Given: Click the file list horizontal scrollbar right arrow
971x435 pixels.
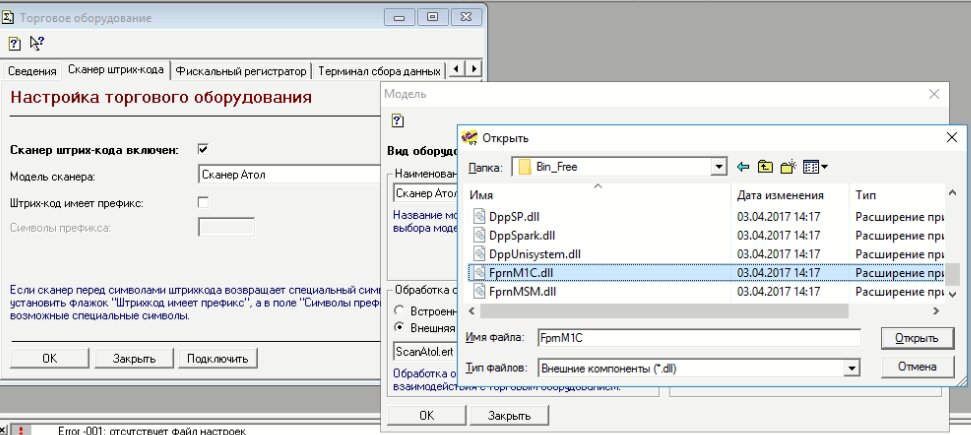Looking at the screenshot, I should [935, 311].
